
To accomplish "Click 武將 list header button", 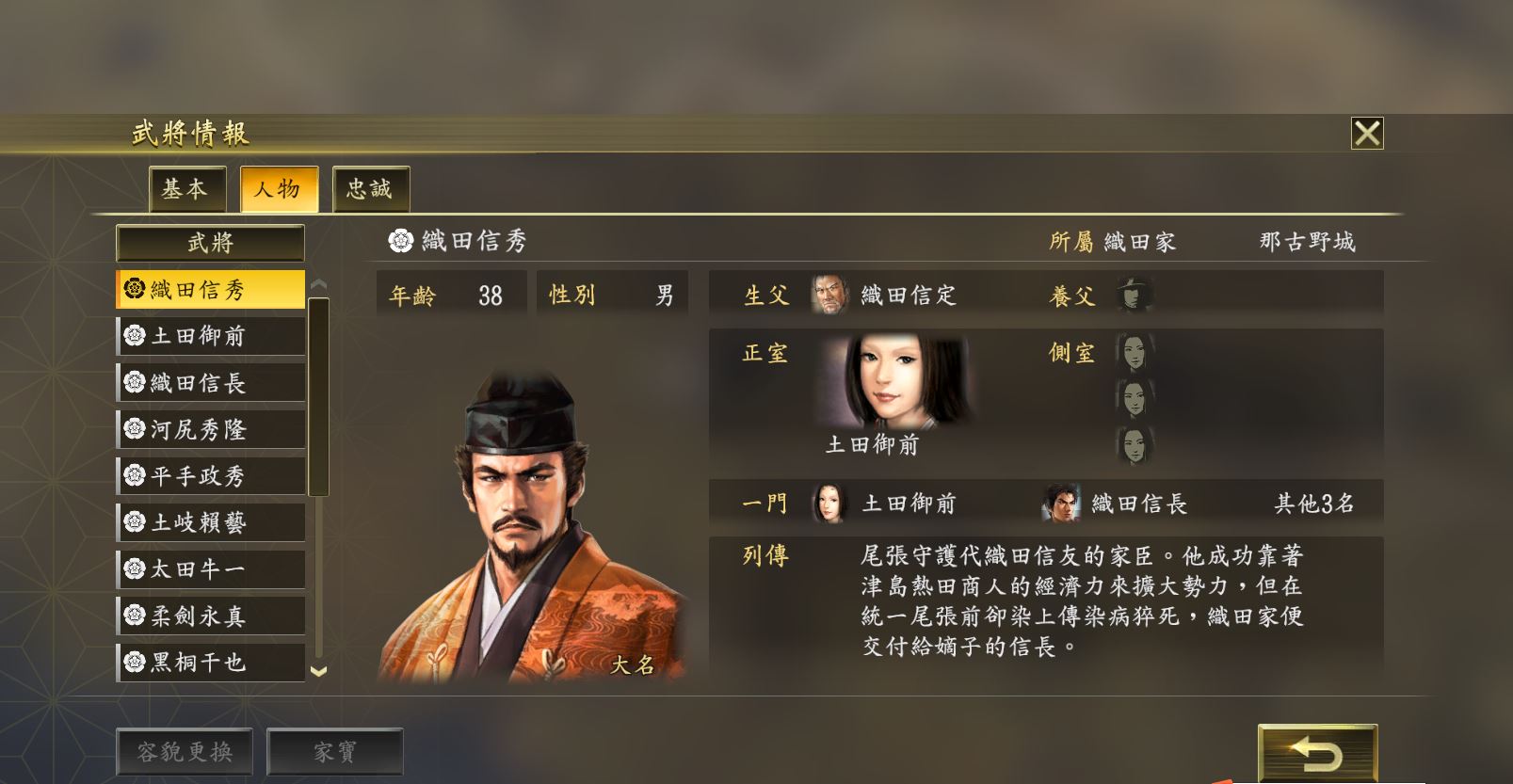I will click(x=210, y=243).
